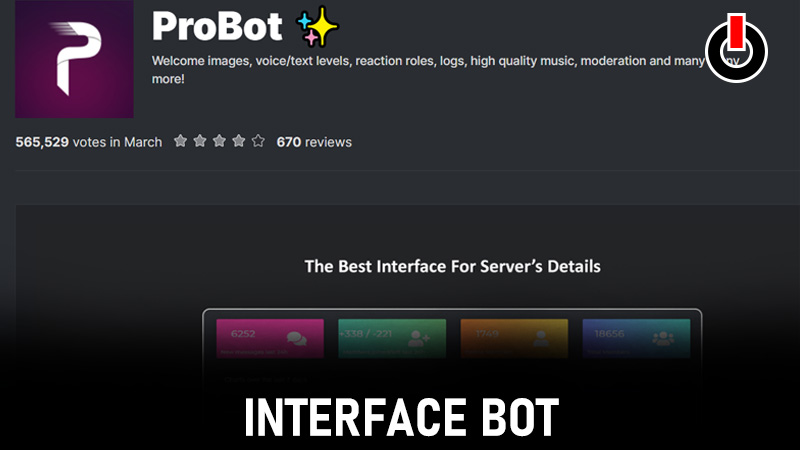Open the ProBot title heading
The image size is (800, 450).
[217, 27]
